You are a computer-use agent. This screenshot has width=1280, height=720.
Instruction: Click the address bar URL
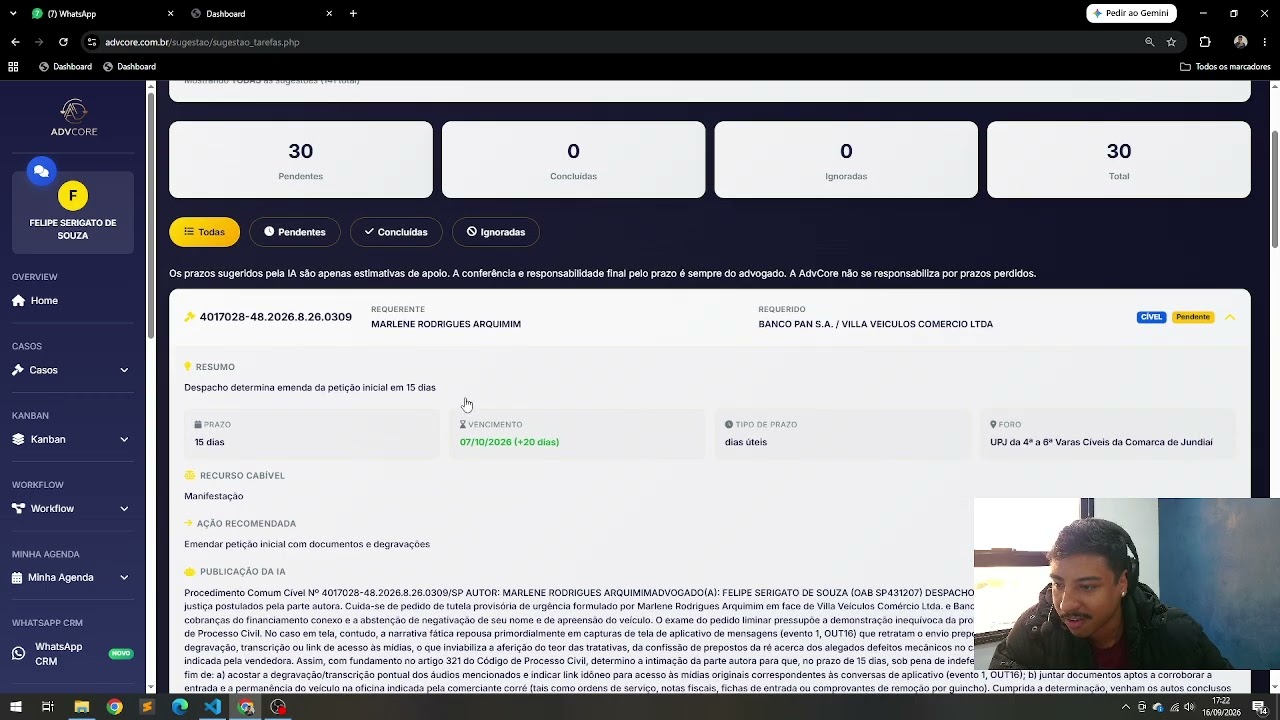202,42
